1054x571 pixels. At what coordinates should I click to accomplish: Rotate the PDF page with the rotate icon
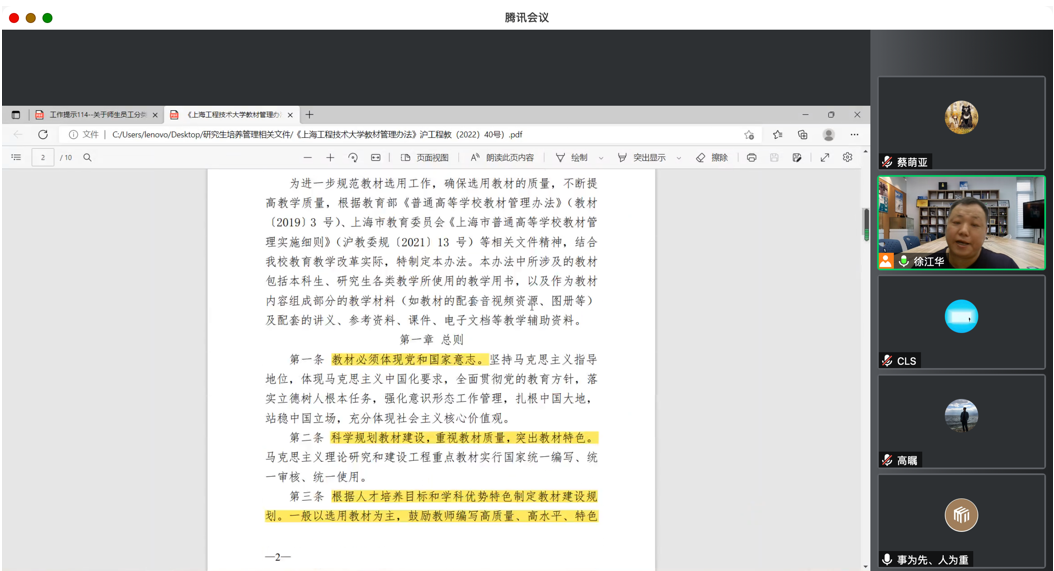353,158
